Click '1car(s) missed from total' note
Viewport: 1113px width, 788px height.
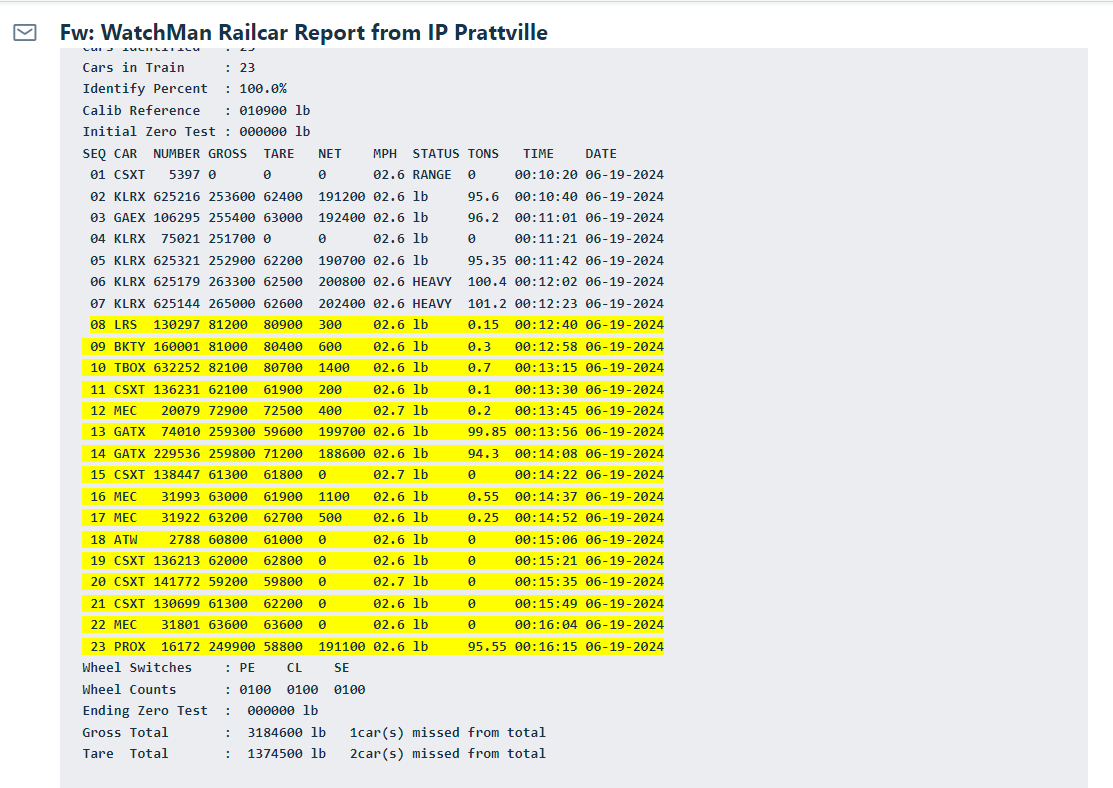448,733
